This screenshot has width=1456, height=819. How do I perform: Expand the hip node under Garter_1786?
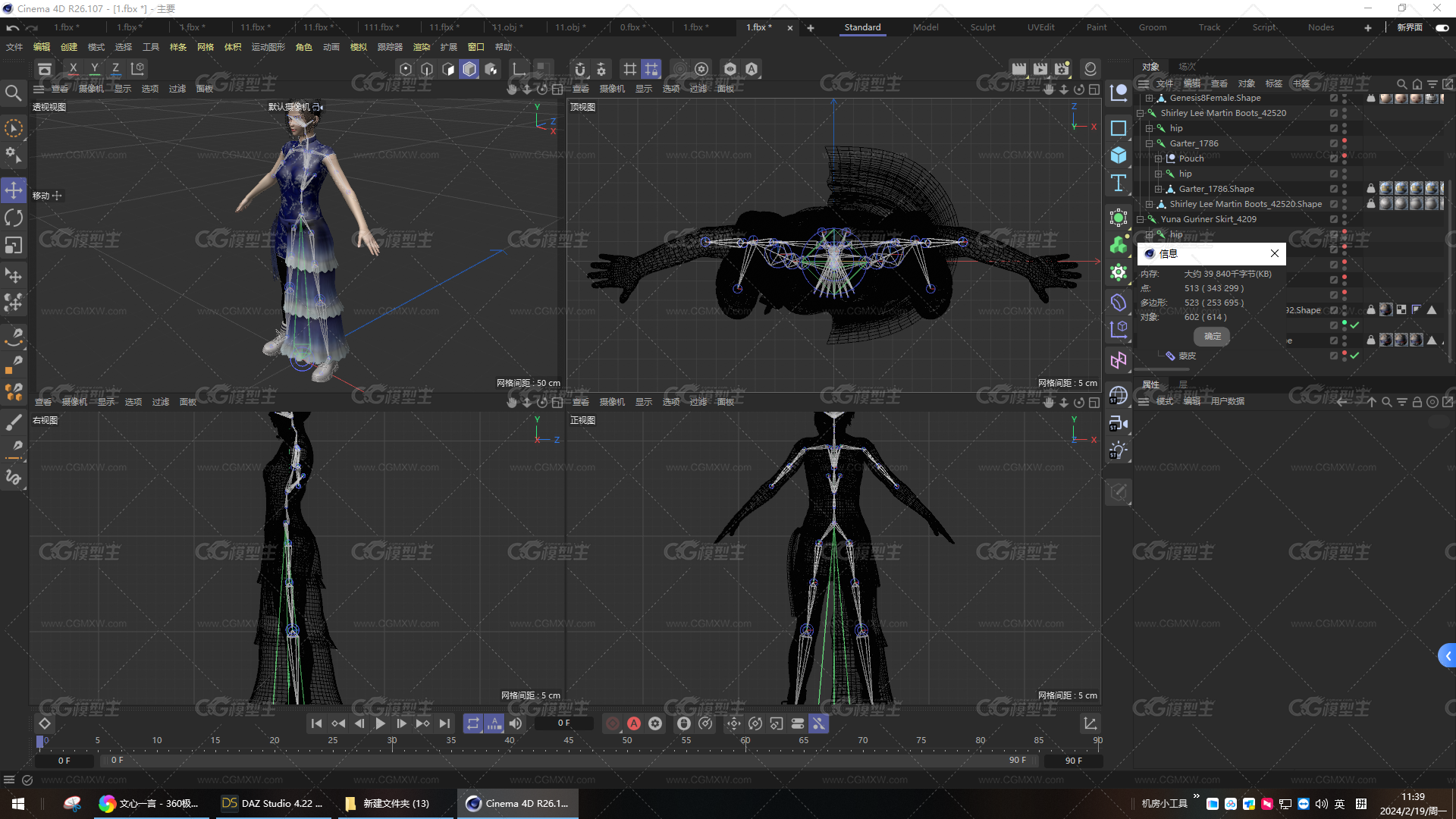pos(1158,174)
